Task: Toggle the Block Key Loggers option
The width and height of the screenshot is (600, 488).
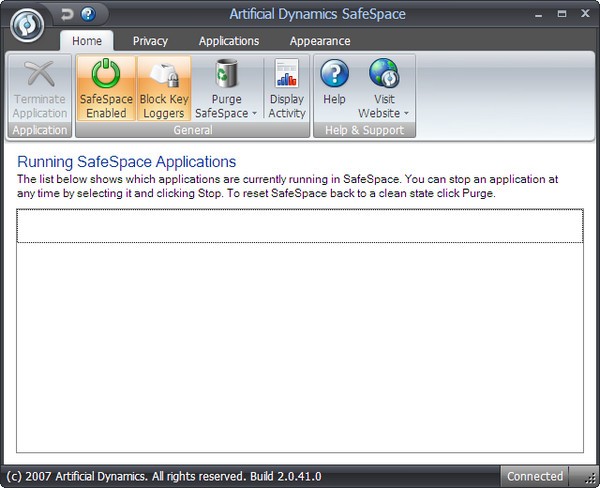Action: point(162,74)
